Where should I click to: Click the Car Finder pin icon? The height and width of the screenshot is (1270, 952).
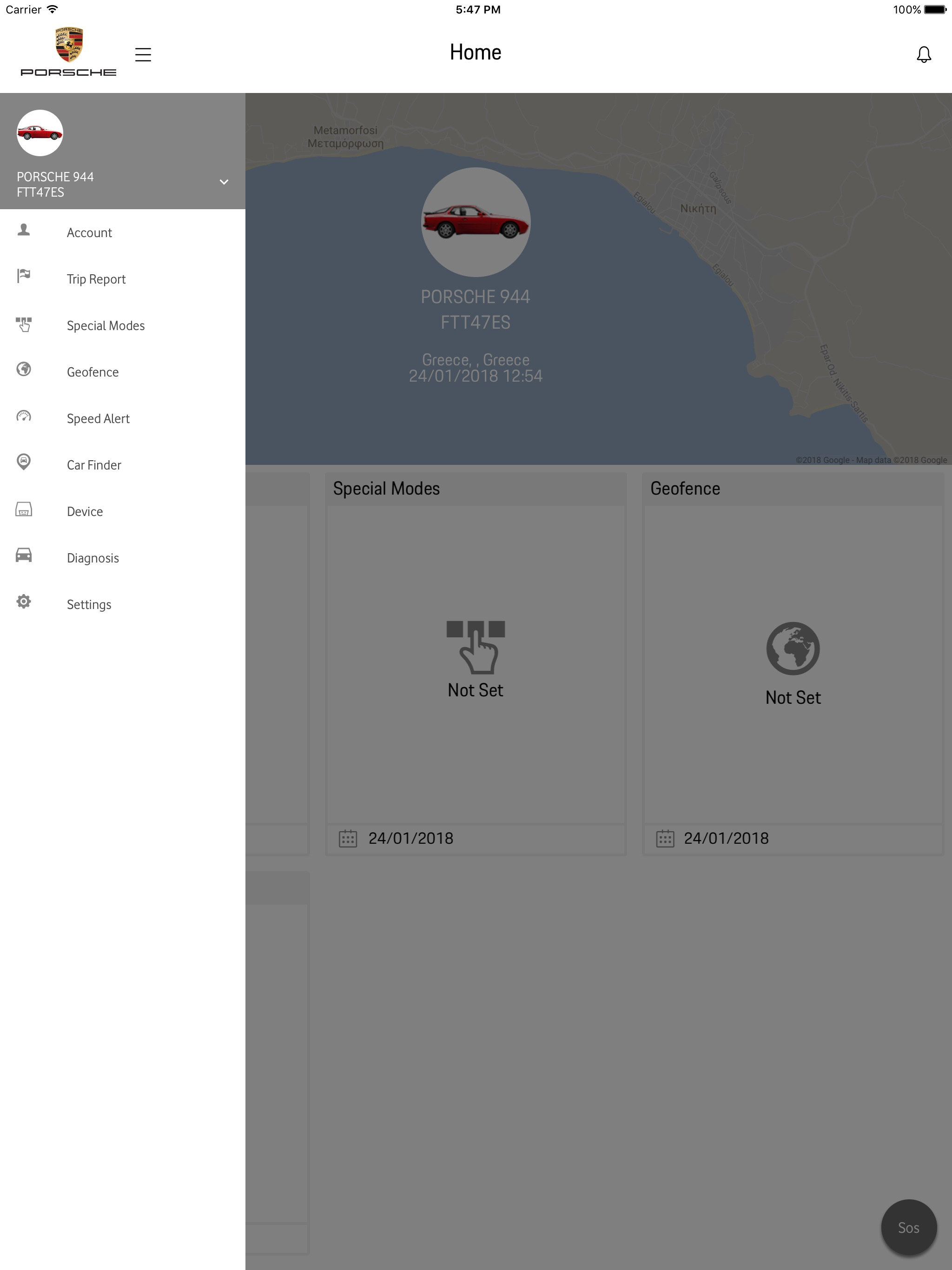24,462
